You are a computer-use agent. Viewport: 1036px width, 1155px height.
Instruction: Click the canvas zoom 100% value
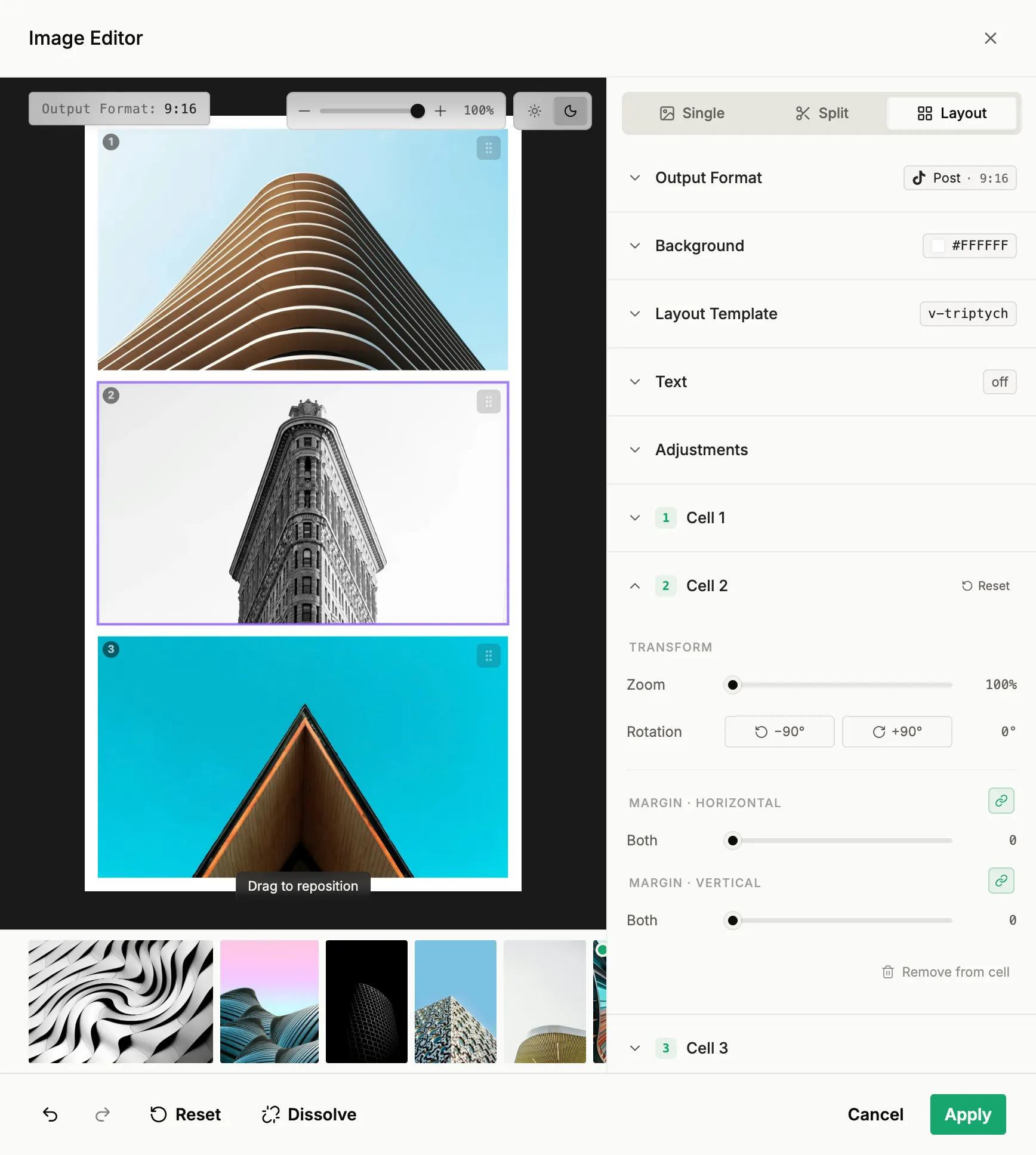[x=479, y=111]
